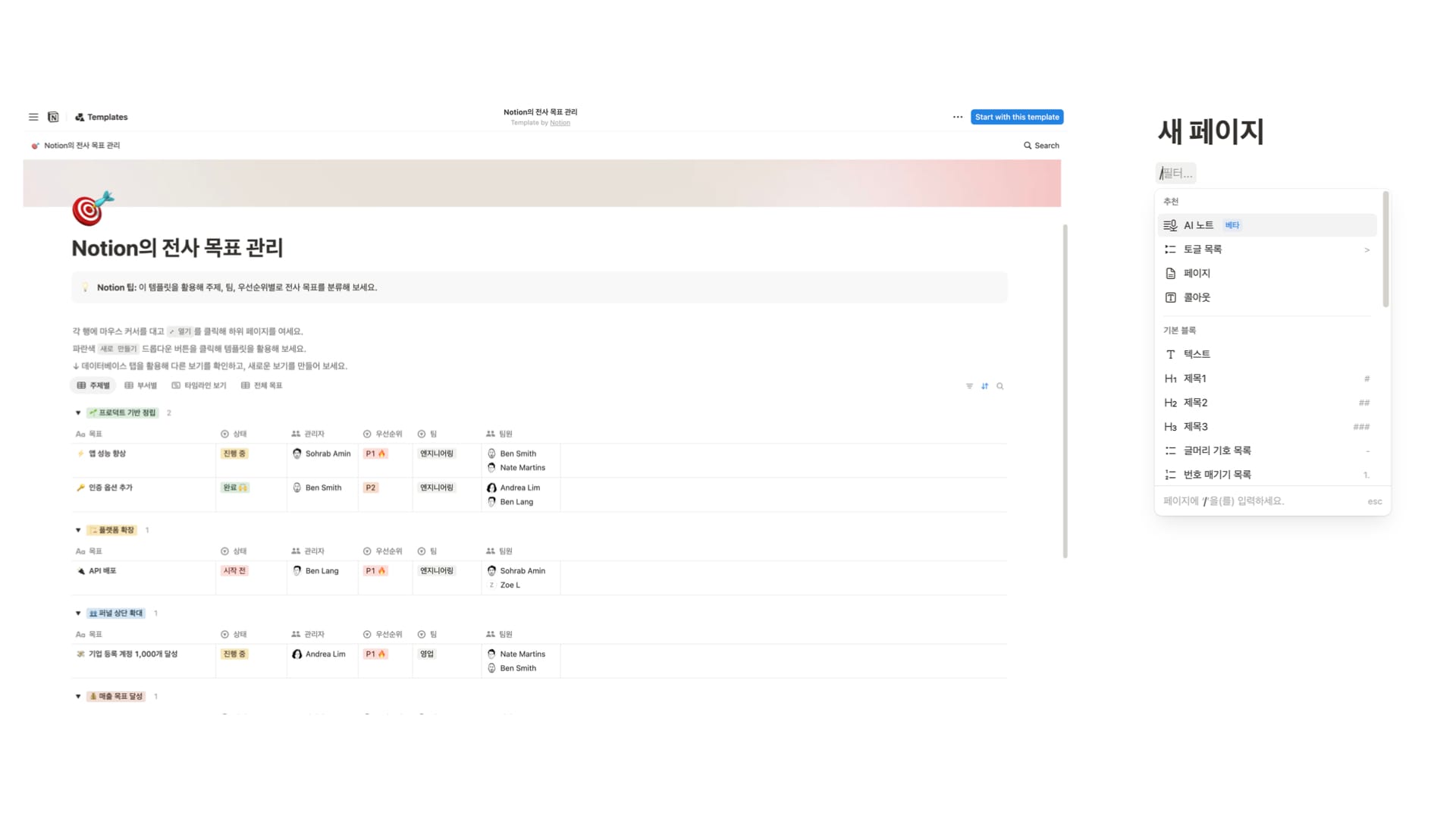Open the hamburger sidebar menu
Image resolution: width=1456 pixels, height=819 pixels.
33,117
